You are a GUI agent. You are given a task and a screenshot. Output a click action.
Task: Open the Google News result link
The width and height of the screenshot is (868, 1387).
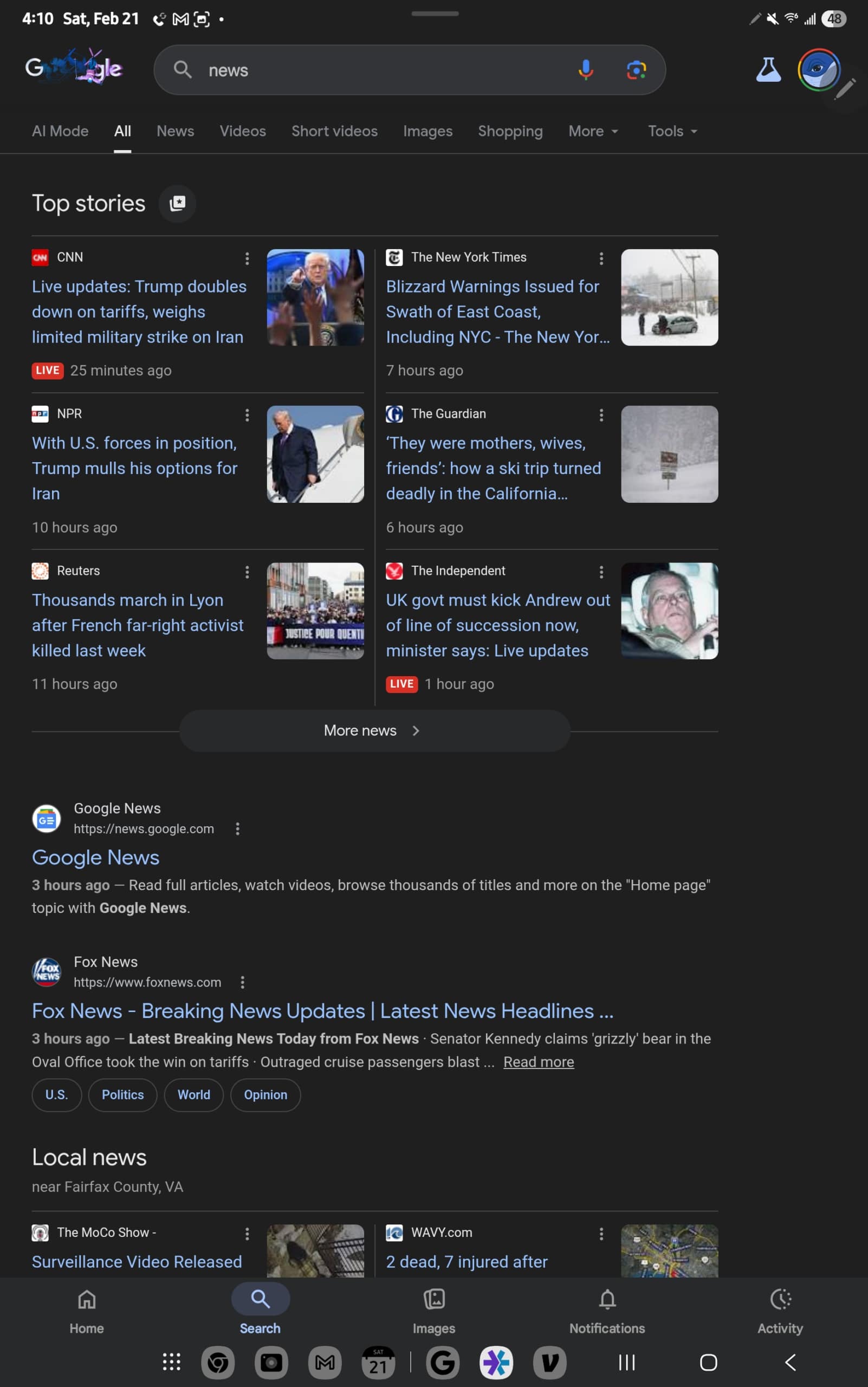(95, 857)
